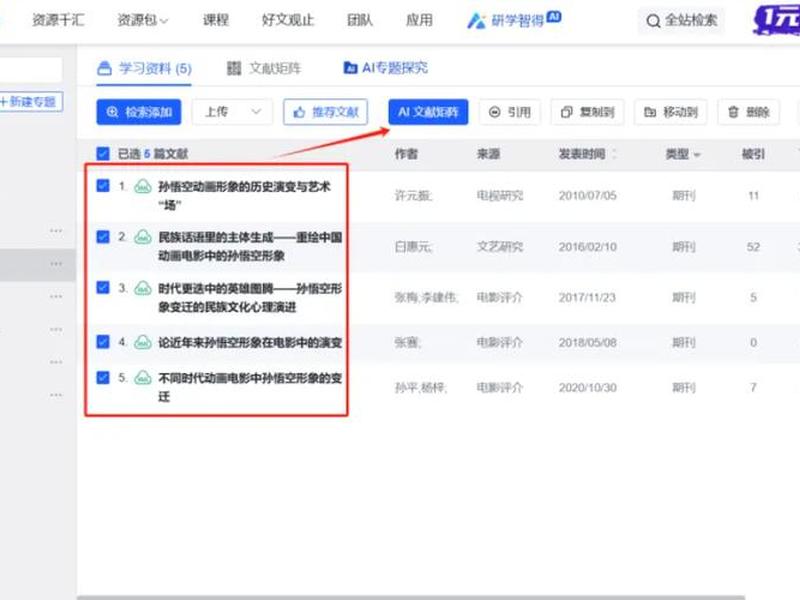Click the cloud icon beside article 2
The image size is (800, 600).
(x=142, y=237)
